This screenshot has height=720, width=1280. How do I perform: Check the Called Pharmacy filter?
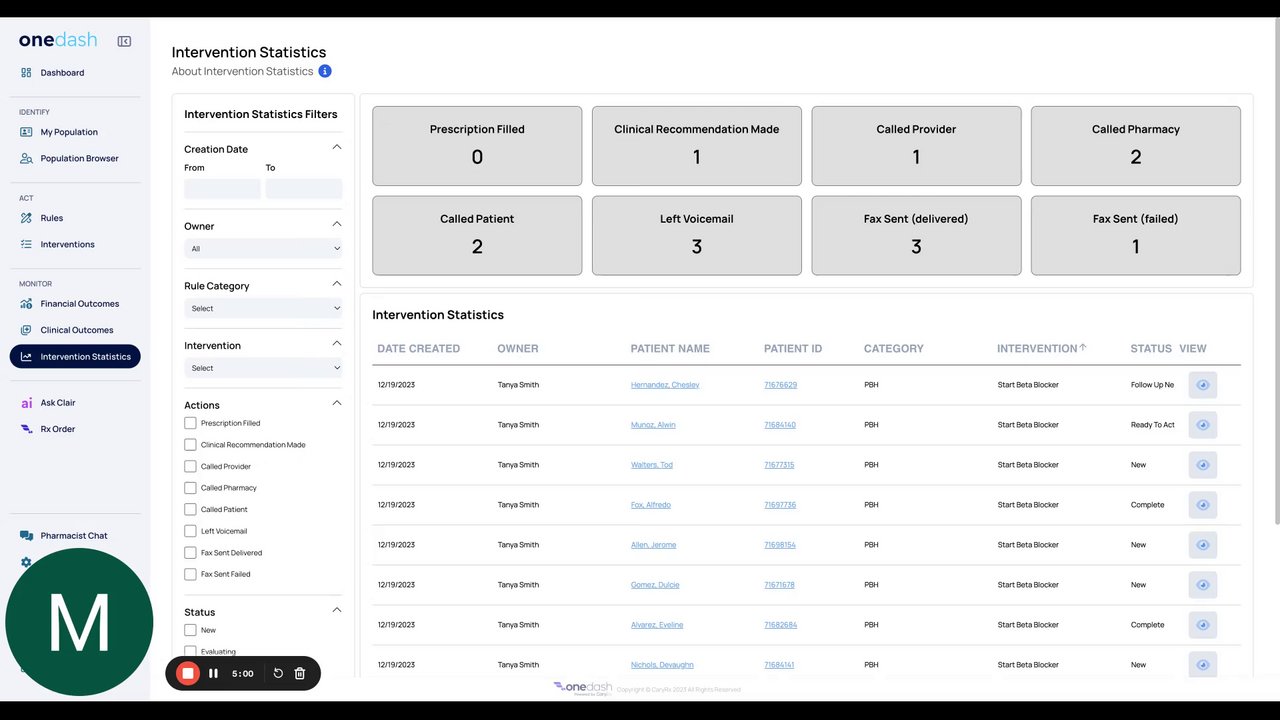(x=190, y=488)
